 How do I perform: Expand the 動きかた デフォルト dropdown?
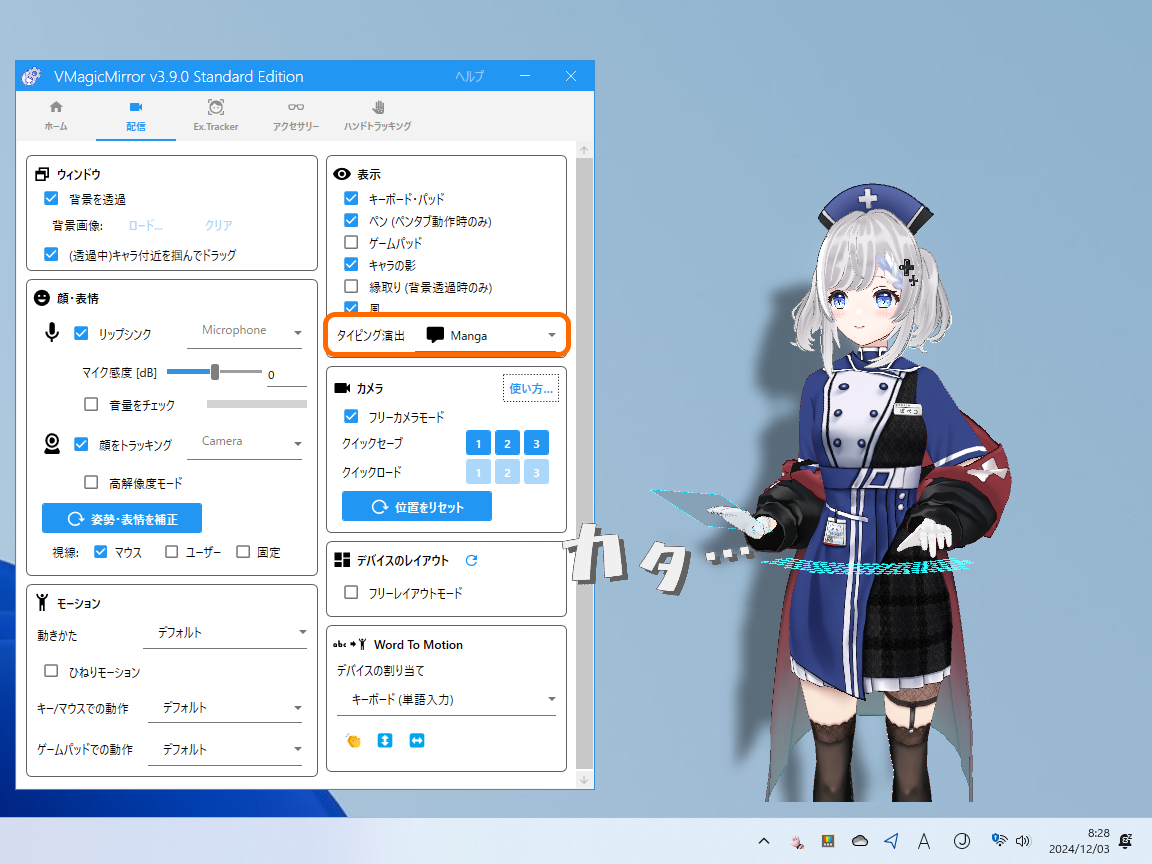coord(225,632)
